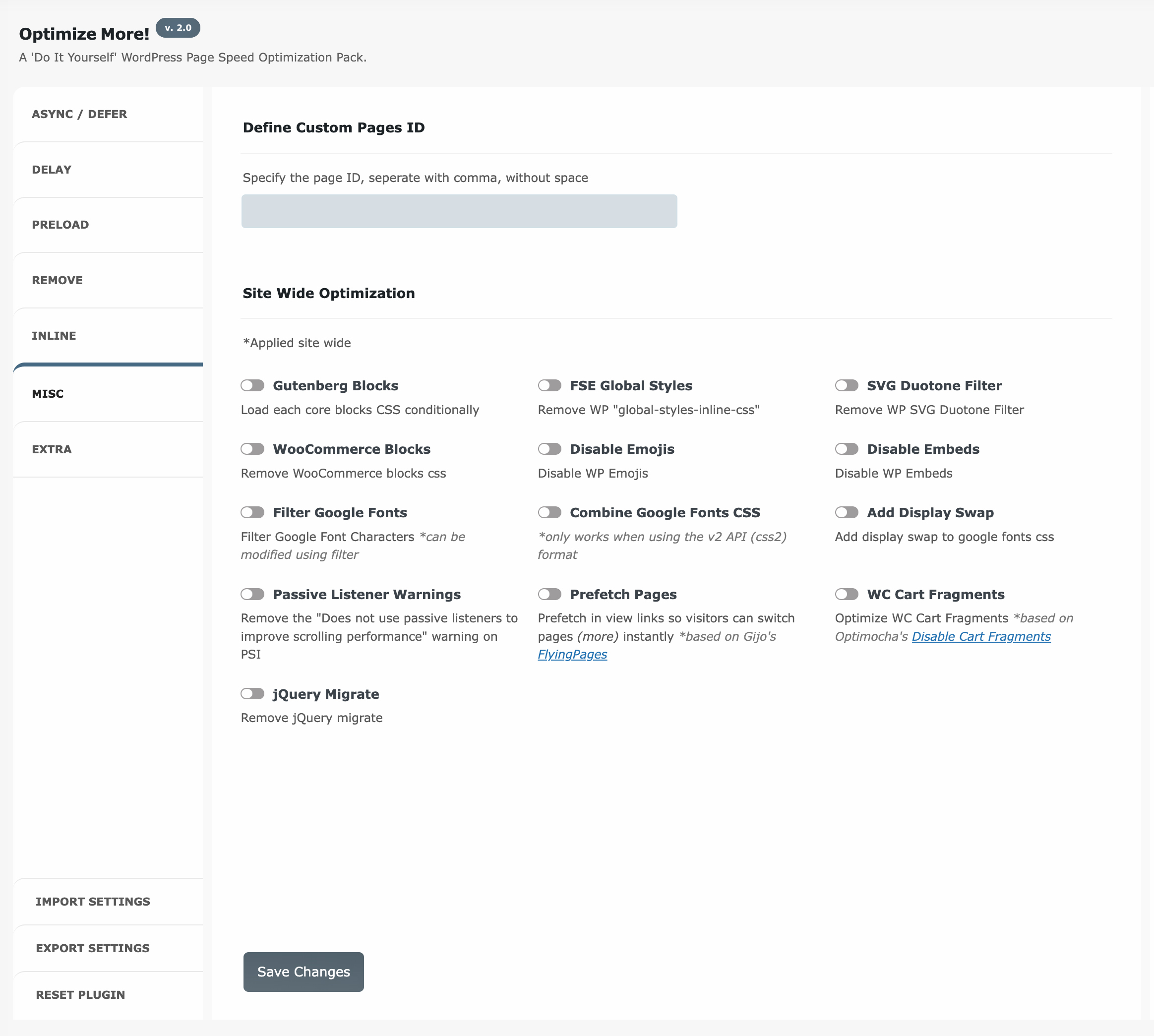The height and width of the screenshot is (1036, 1154).
Task: Click the WC Cart Fragments label
Action: pyautogui.click(x=935, y=594)
